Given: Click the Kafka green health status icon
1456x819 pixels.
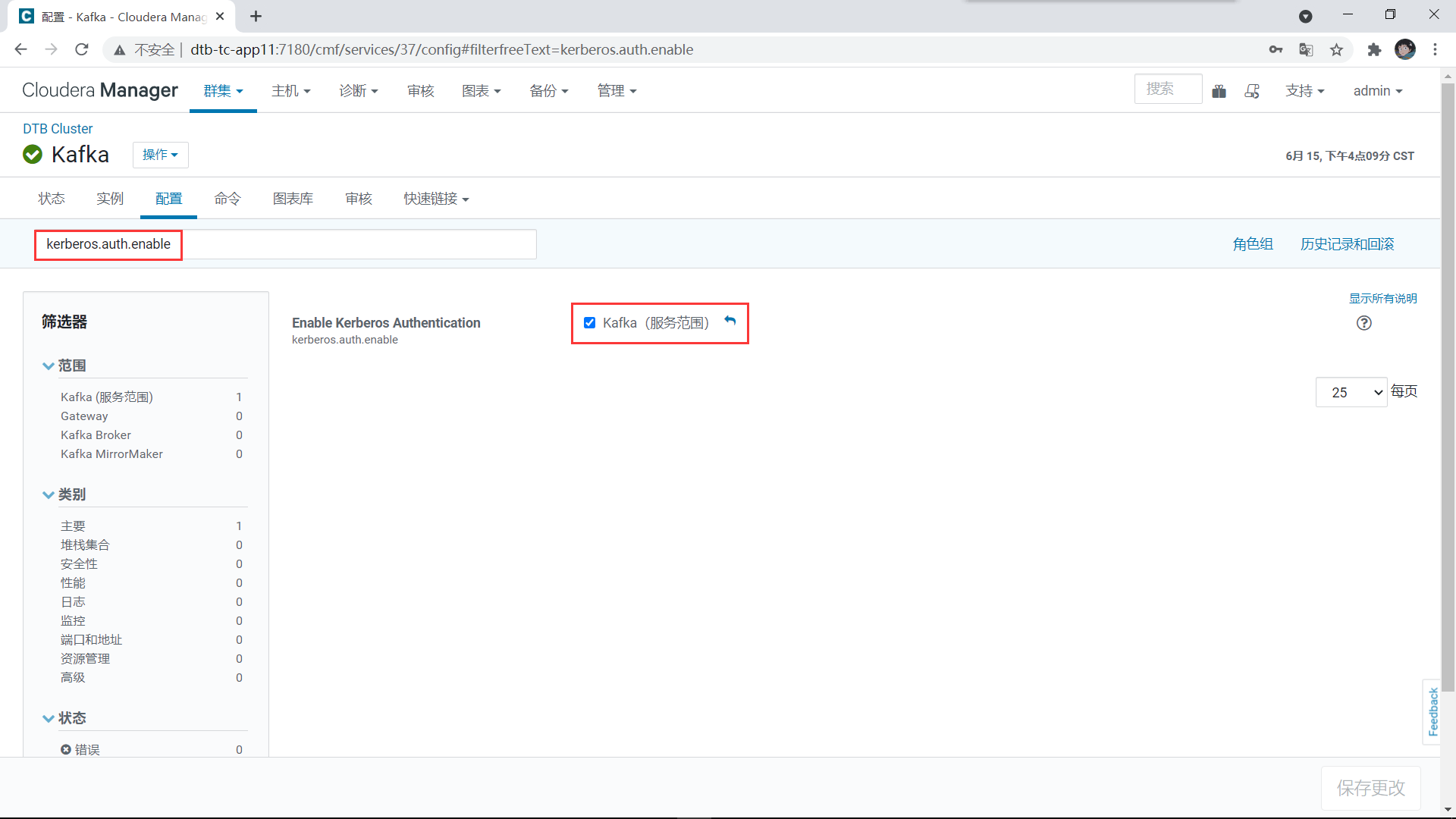Looking at the screenshot, I should tap(33, 155).
